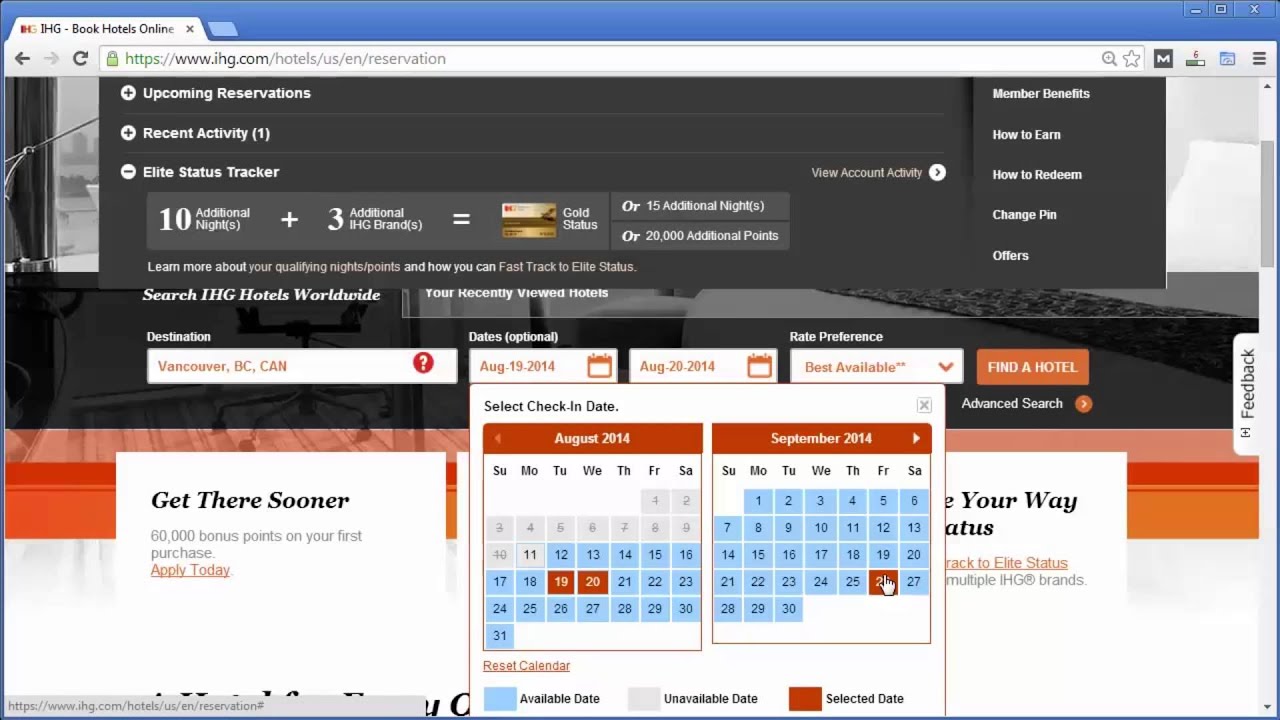Click the zoom magnifier icon in address bar
This screenshot has width=1280, height=720.
pyautogui.click(x=1109, y=59)
